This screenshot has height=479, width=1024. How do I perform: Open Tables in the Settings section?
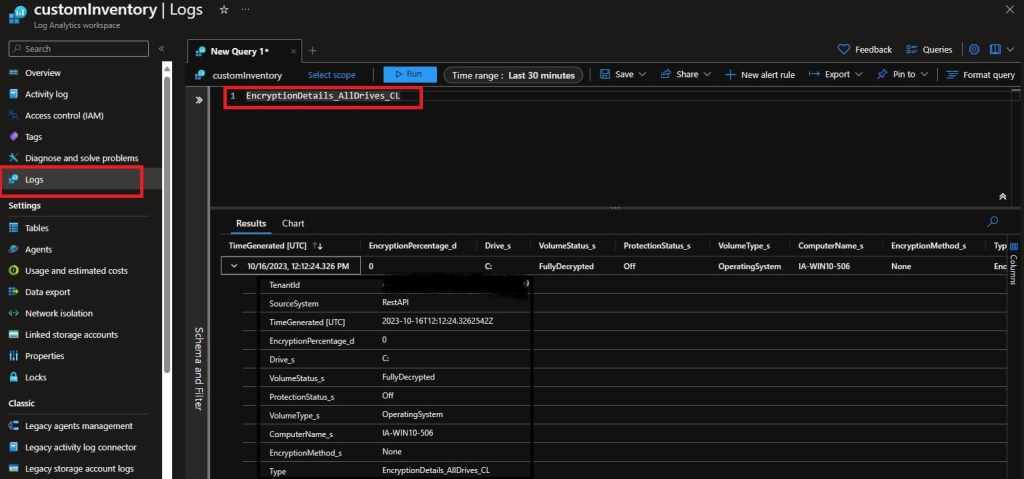(x=37, y=228)
